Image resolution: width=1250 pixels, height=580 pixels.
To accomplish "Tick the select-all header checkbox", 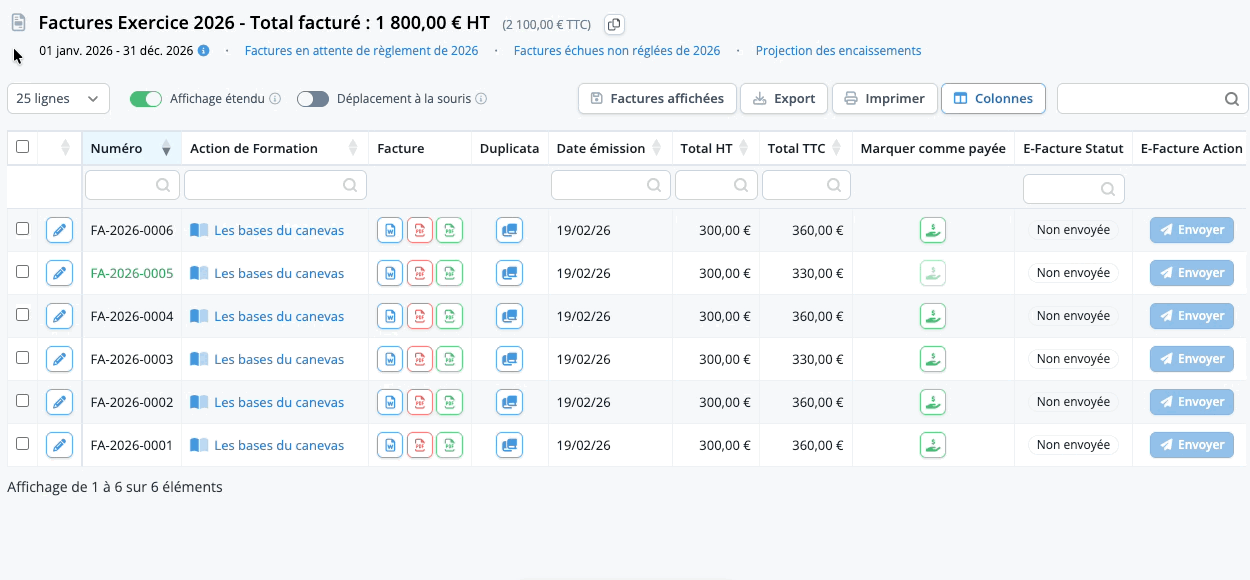I will click(23, 147).
